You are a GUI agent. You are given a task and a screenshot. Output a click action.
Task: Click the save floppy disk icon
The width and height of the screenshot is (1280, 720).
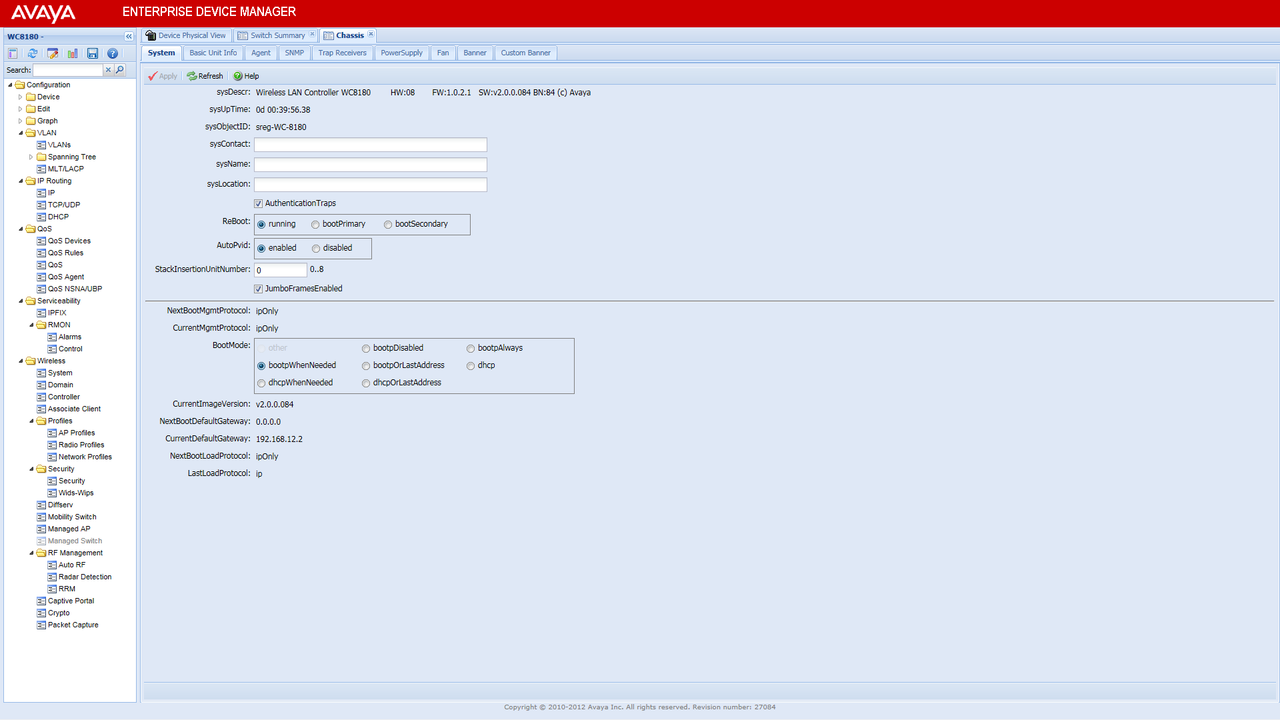point(92,53)
